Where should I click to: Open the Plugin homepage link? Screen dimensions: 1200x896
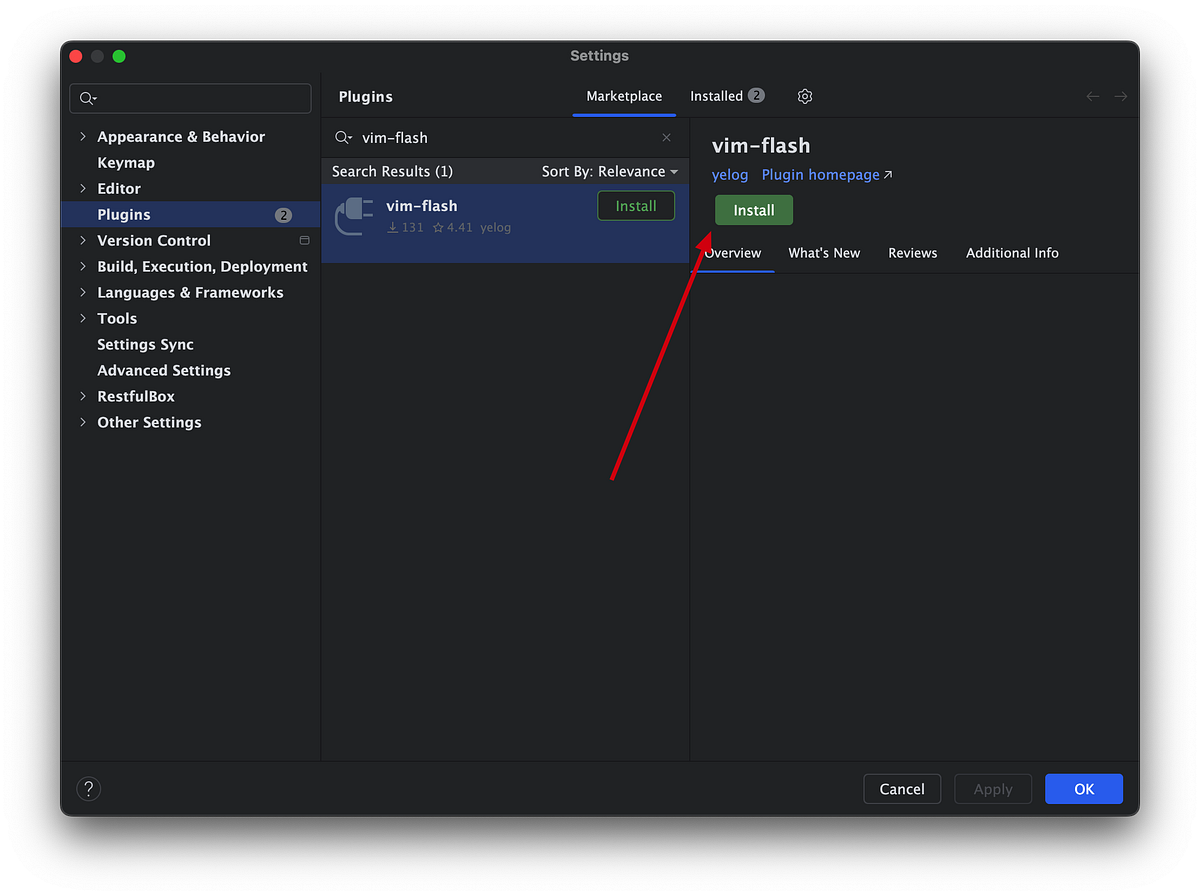[x=819, y=174]
